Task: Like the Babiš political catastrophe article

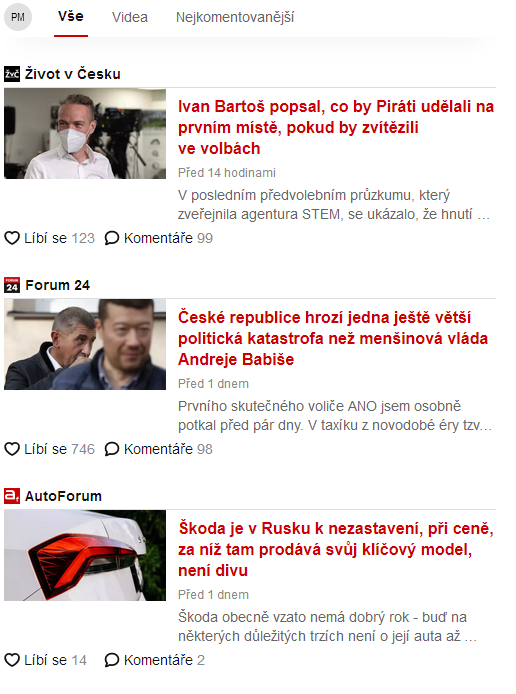Action: click(x=12, y=449)
